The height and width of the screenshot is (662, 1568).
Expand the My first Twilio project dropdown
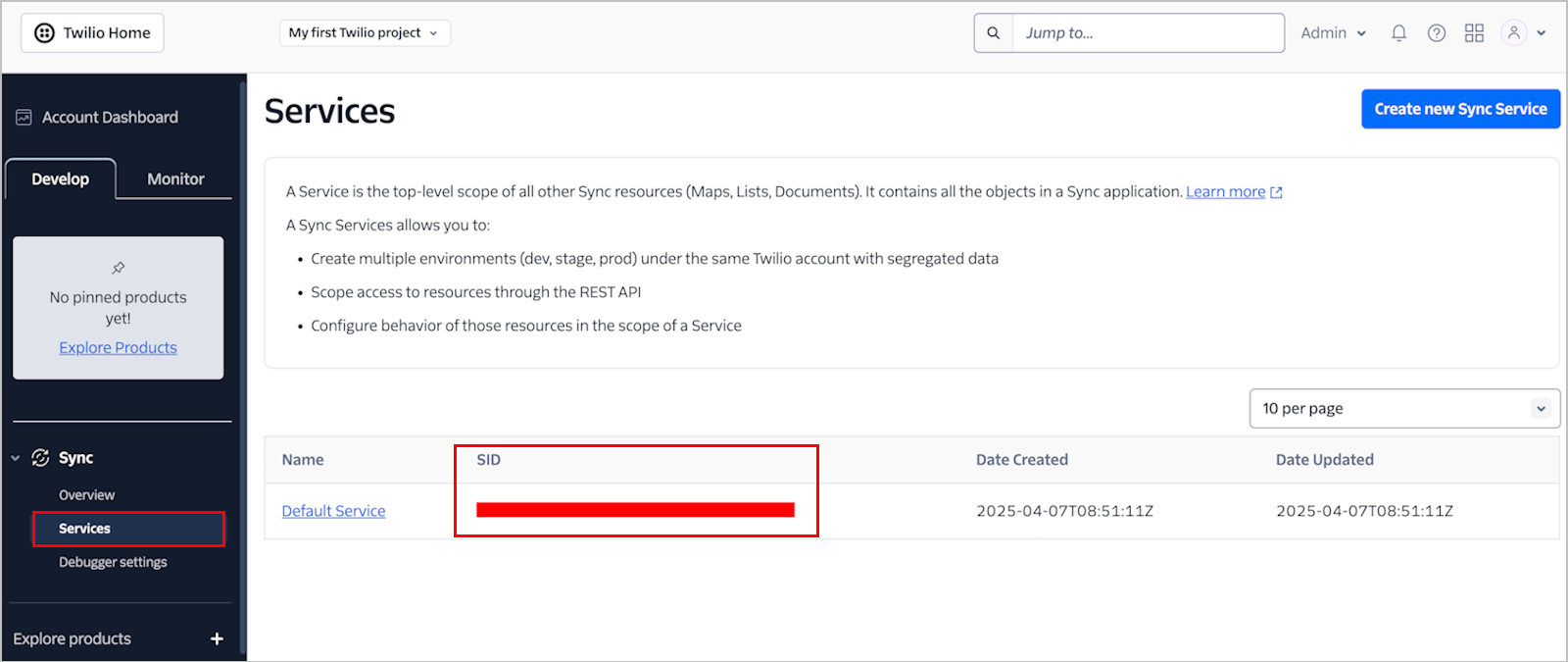point(365,33)
